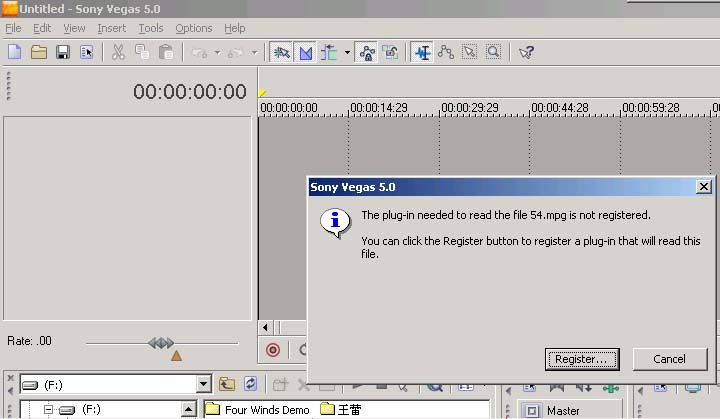This screenshot has height=419, width=720.
Task: Click the ruler at 00:00:29:29
Action: point(470,108)
